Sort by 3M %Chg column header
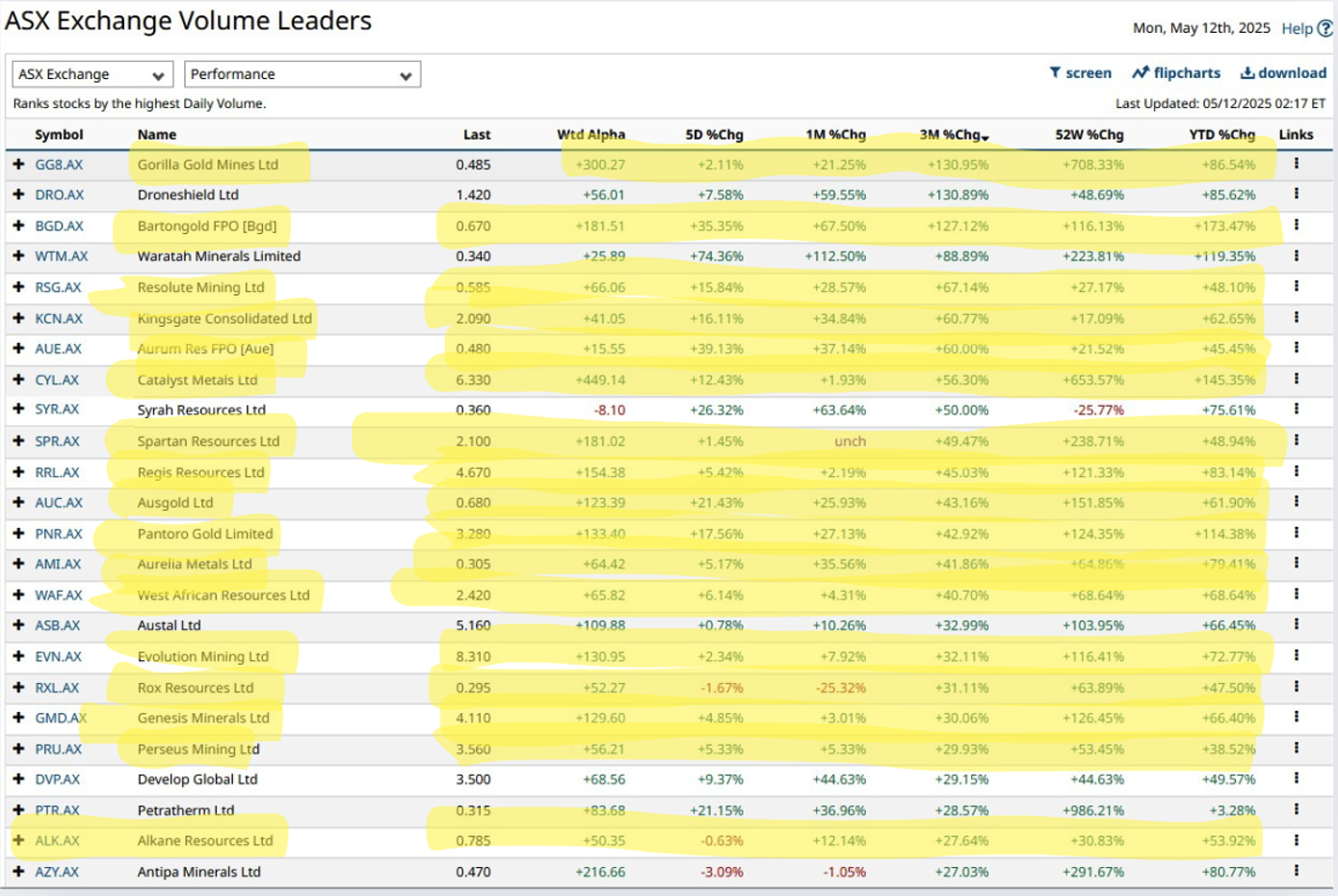The height and width of the screenshot is (896, 1338). click(x=952, y=135)
